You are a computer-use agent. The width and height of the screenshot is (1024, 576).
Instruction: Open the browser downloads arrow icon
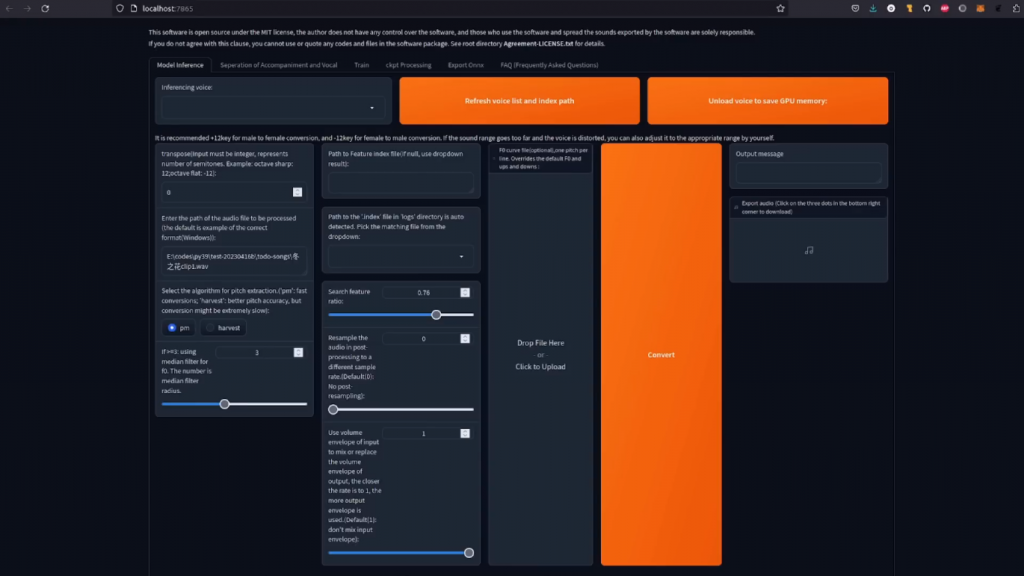click(873, 8)
